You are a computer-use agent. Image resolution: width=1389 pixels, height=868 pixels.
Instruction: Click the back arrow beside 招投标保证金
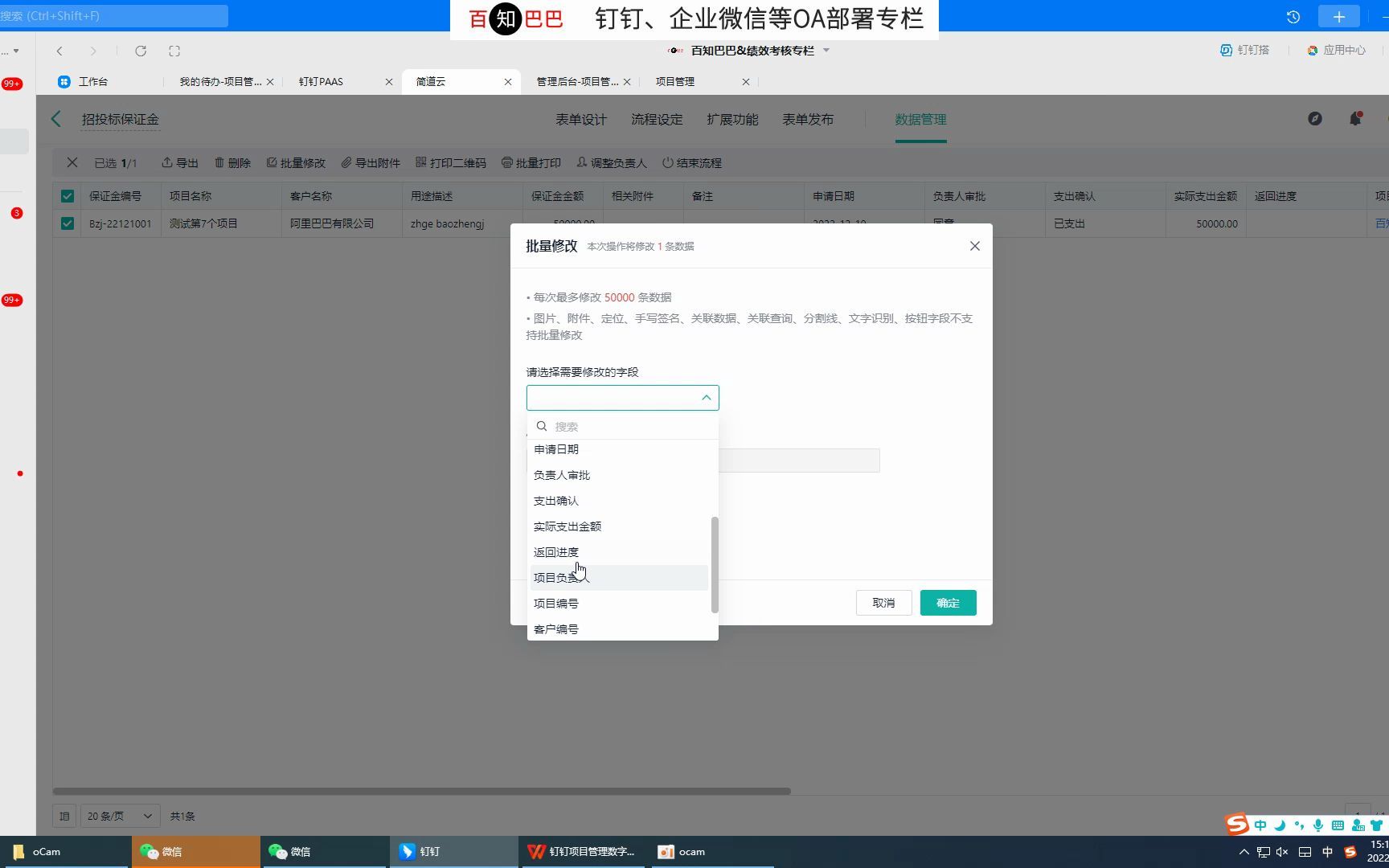[56, 119]
